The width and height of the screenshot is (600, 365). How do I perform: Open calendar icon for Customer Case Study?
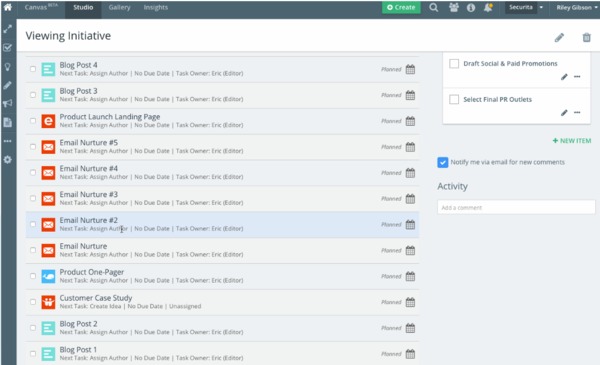(x=410, y=302)
